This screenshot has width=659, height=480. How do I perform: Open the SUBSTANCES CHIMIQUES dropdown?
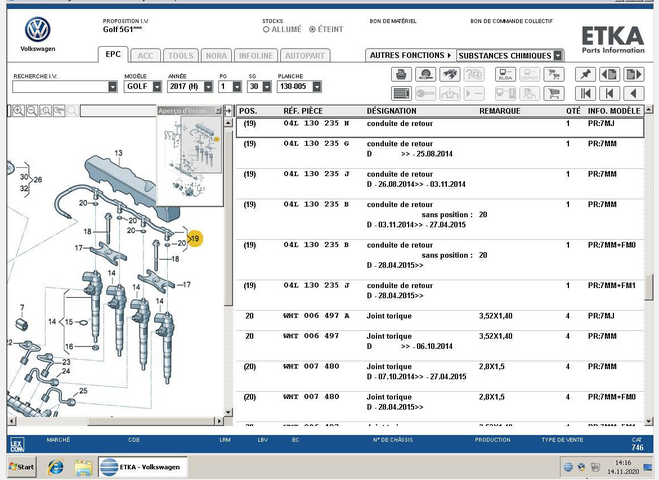558,55
